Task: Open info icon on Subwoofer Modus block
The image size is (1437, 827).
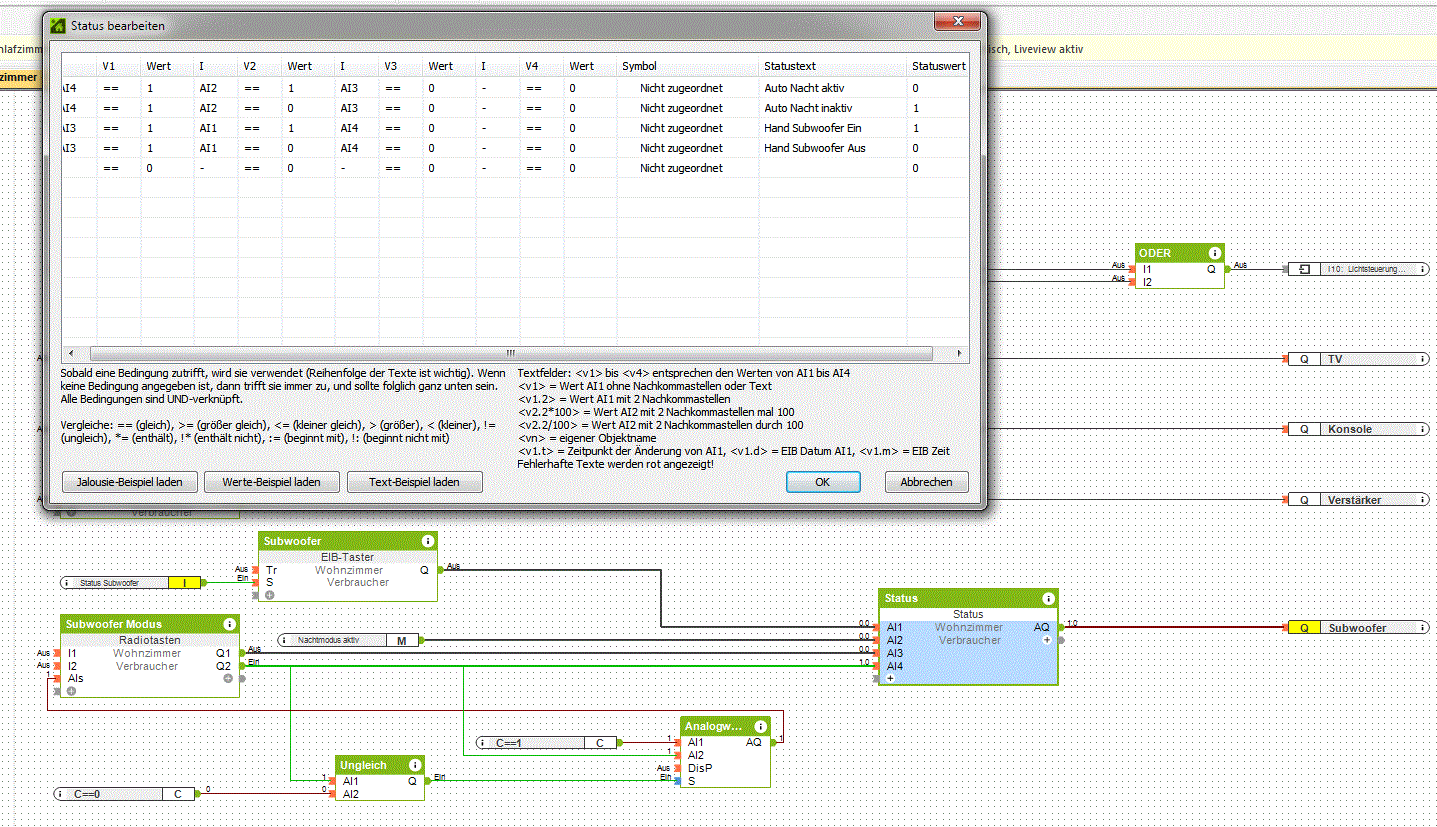Action: [x=229, y=624]
